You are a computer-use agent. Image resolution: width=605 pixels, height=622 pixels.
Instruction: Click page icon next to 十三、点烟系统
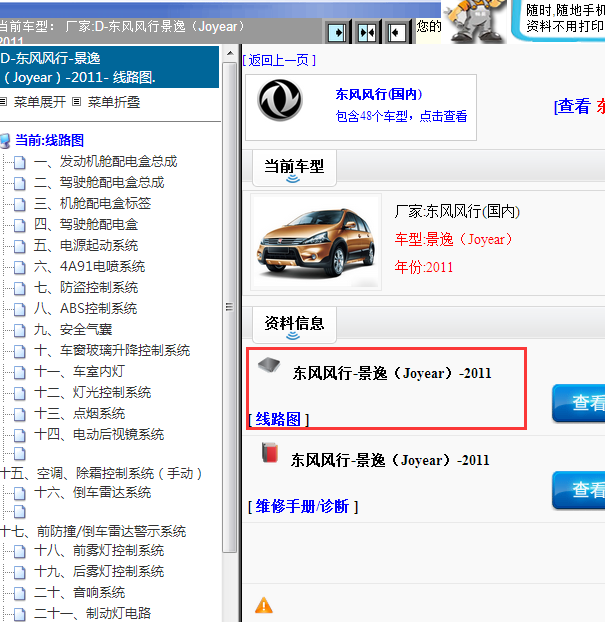[19, 415]
